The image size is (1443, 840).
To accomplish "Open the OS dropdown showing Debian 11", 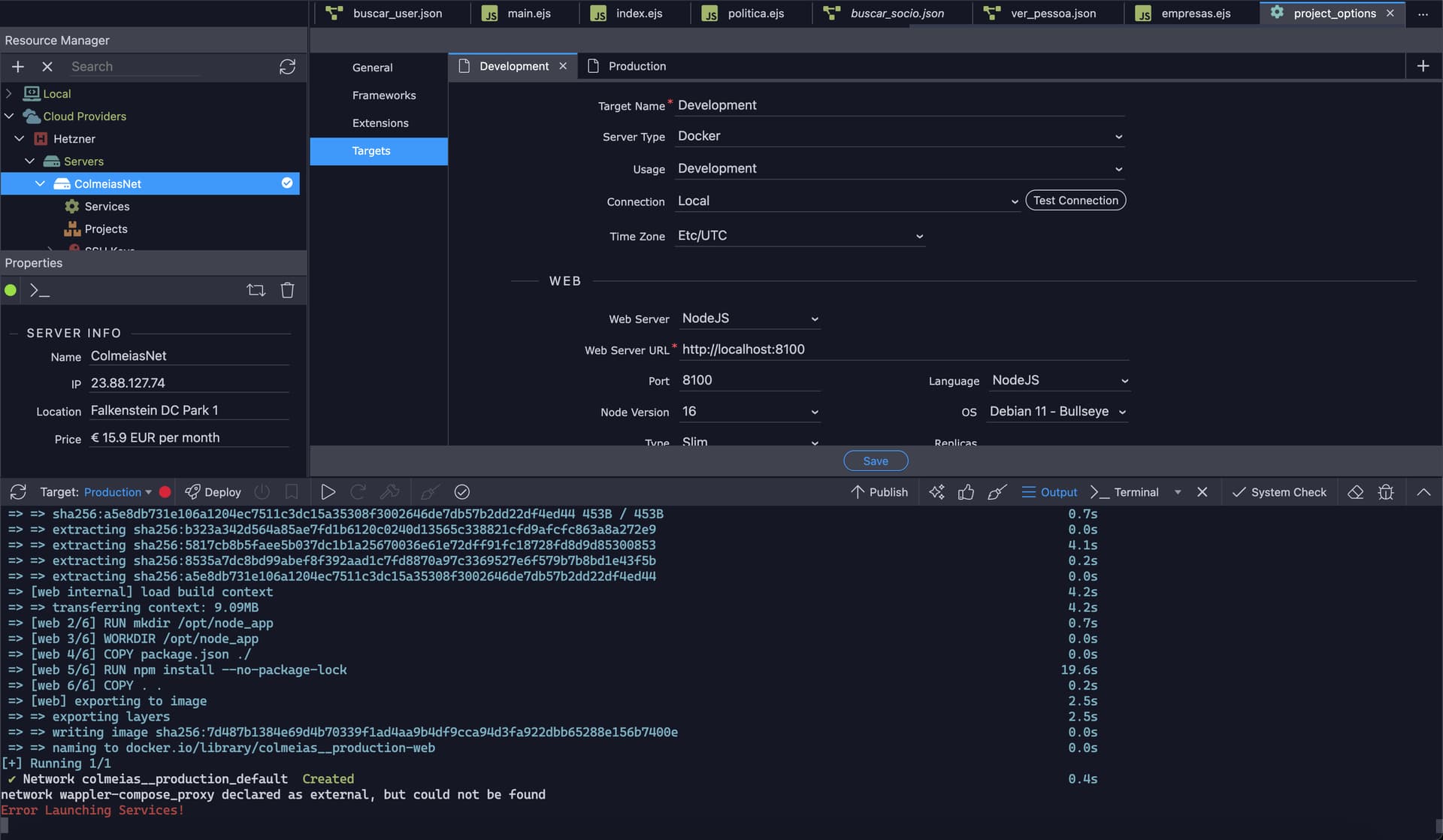I will pos(1057,412).
